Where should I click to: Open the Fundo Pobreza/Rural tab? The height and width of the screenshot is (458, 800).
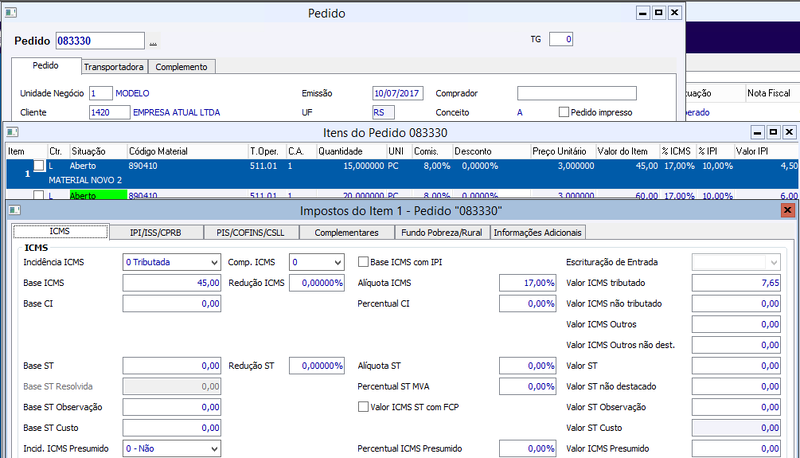click(x=441, y=233)
